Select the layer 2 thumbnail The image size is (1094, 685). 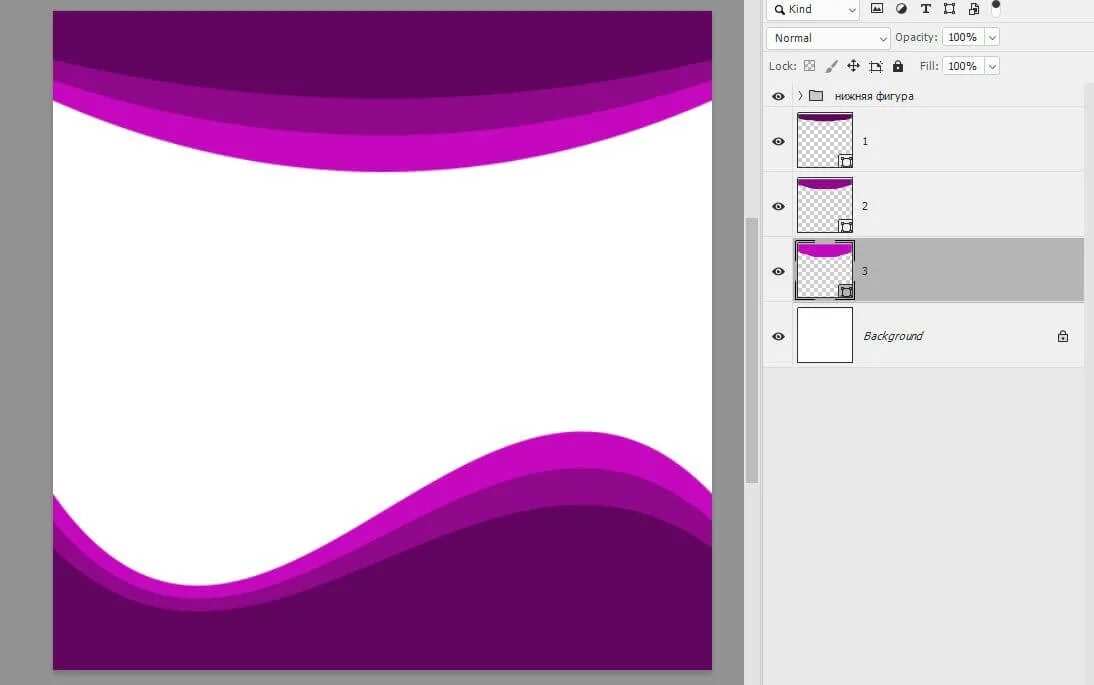coord(825,205)
